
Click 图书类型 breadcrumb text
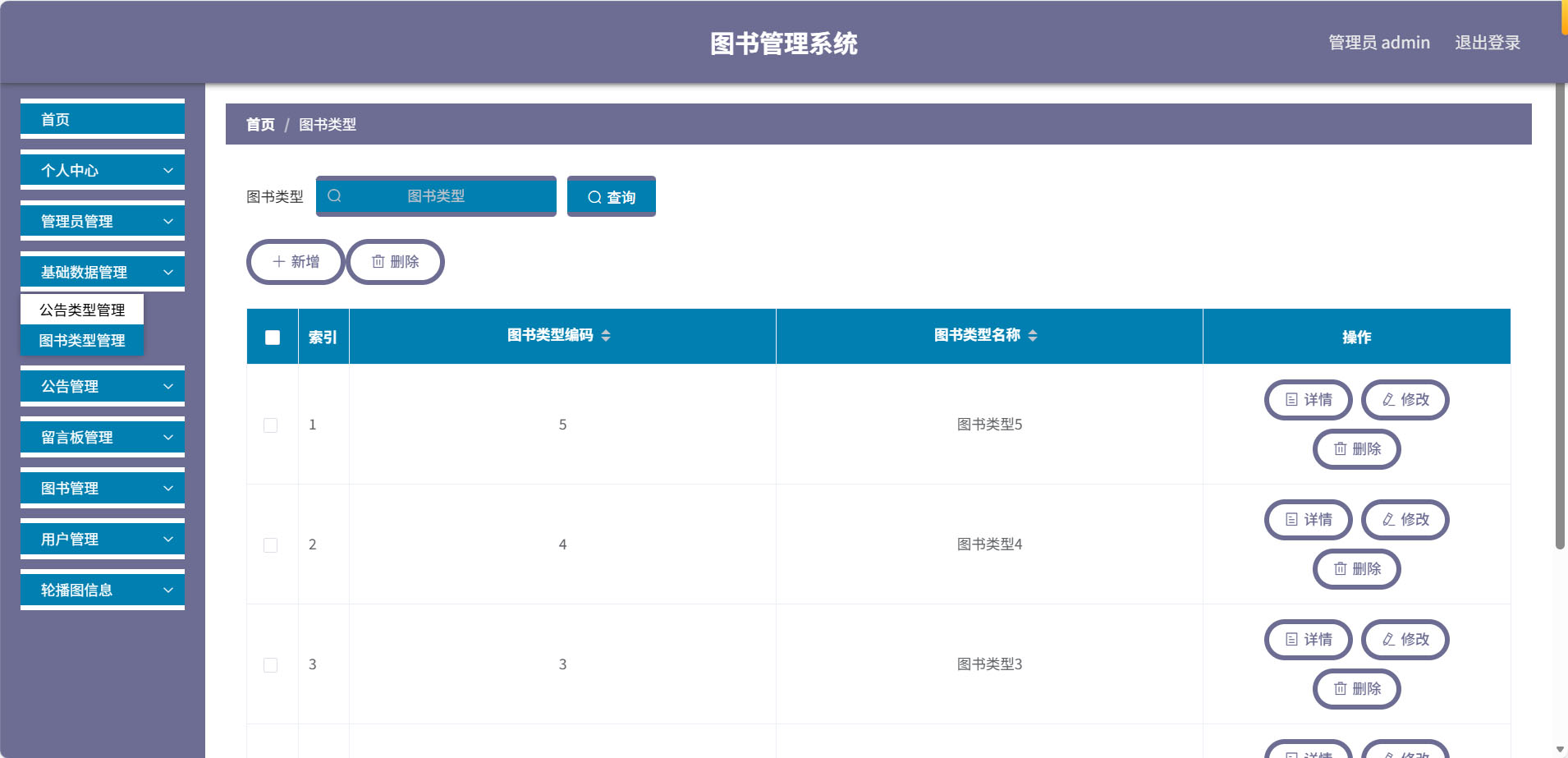point(328,125)
